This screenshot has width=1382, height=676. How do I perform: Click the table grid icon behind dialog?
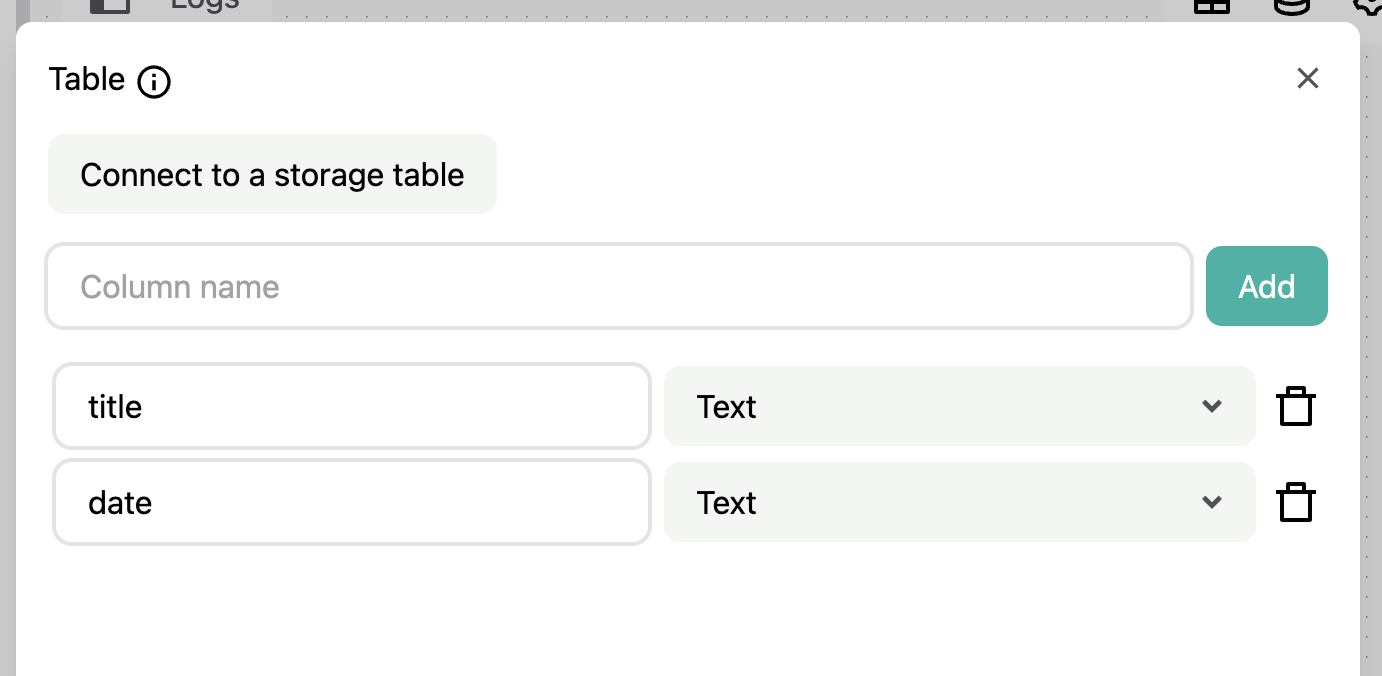[1212, 6]
